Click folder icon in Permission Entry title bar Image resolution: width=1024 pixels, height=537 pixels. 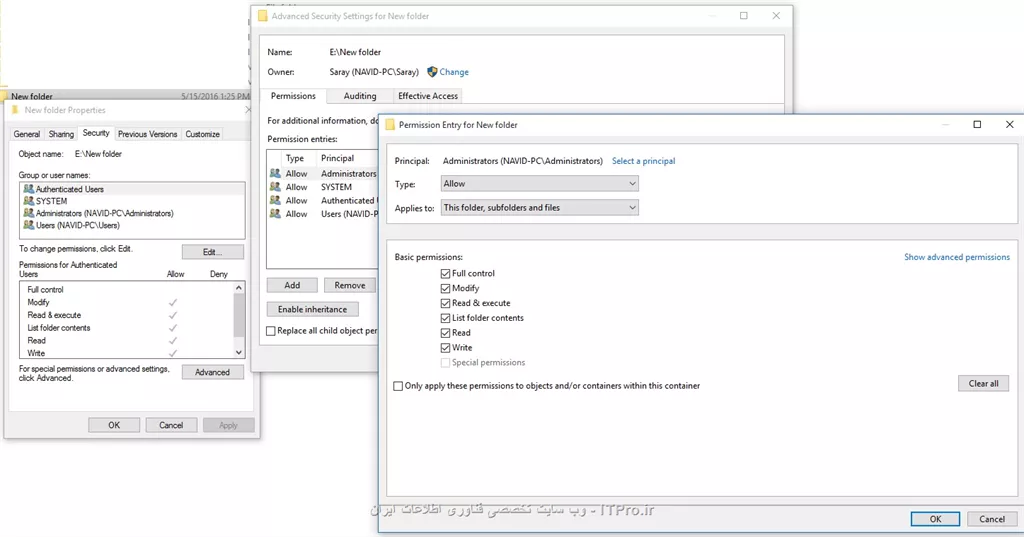[390, 125]
